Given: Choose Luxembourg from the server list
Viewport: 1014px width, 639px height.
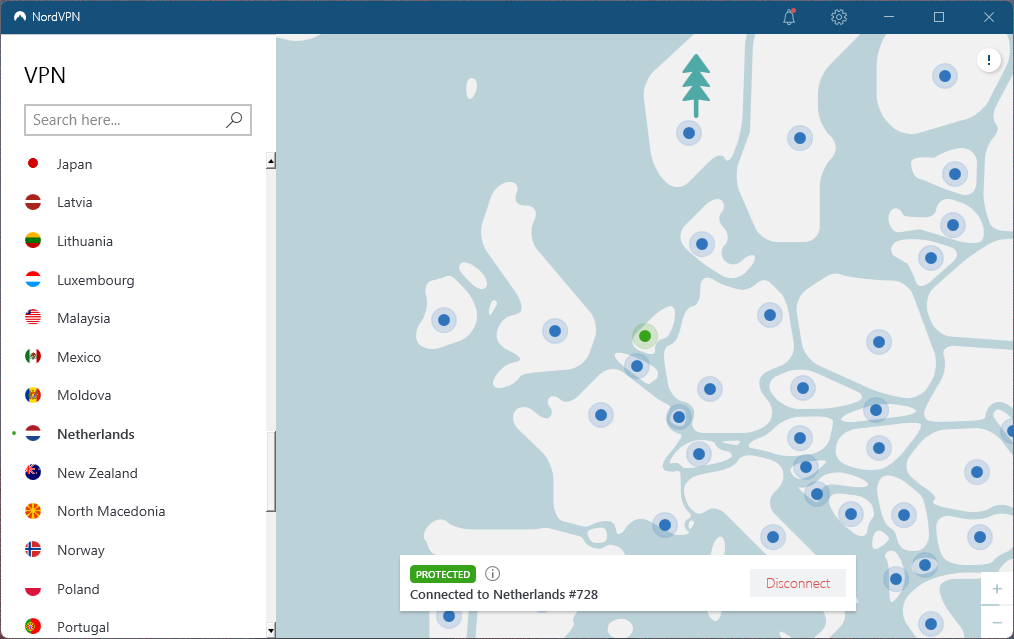Looking at the screenshot, I should pos(95,280).
